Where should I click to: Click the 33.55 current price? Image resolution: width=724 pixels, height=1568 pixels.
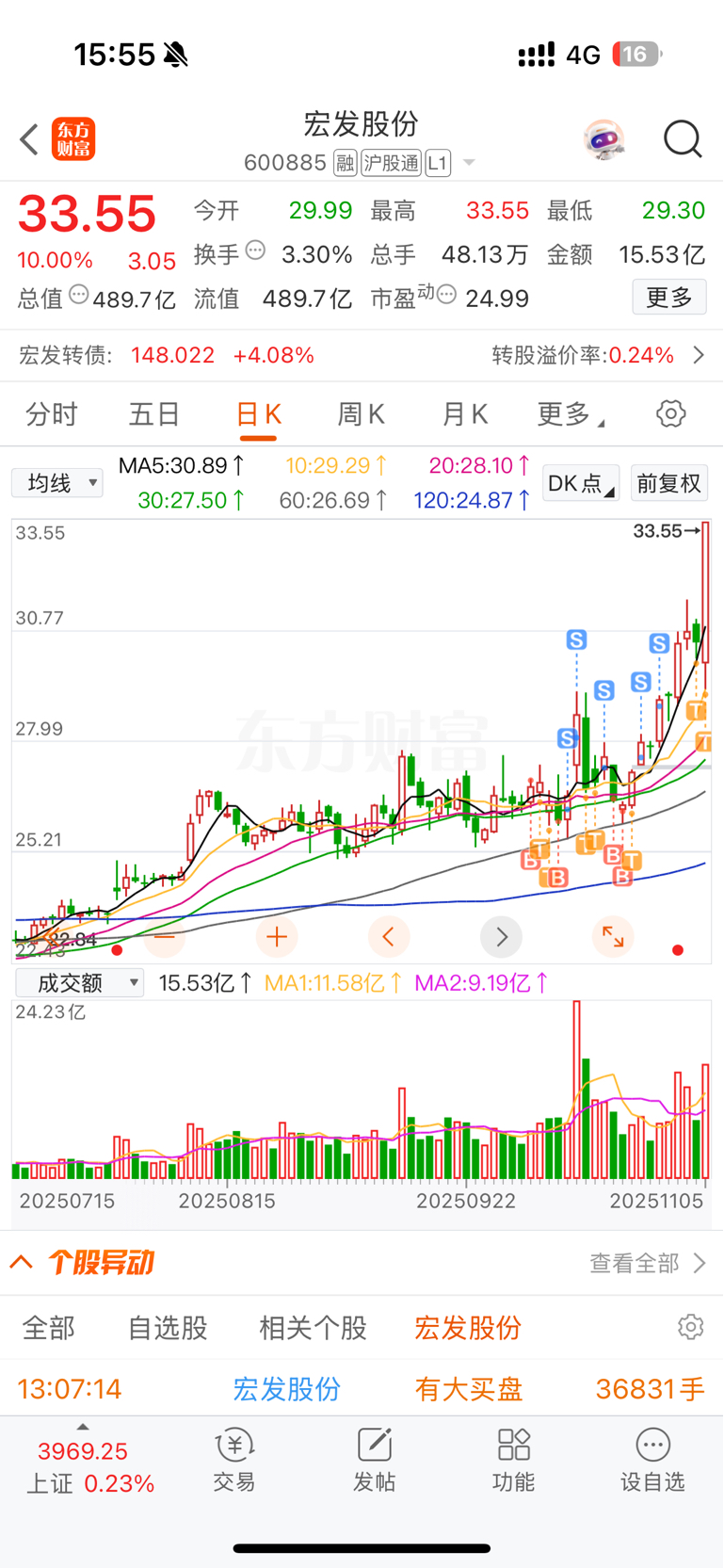coord(87,214)
